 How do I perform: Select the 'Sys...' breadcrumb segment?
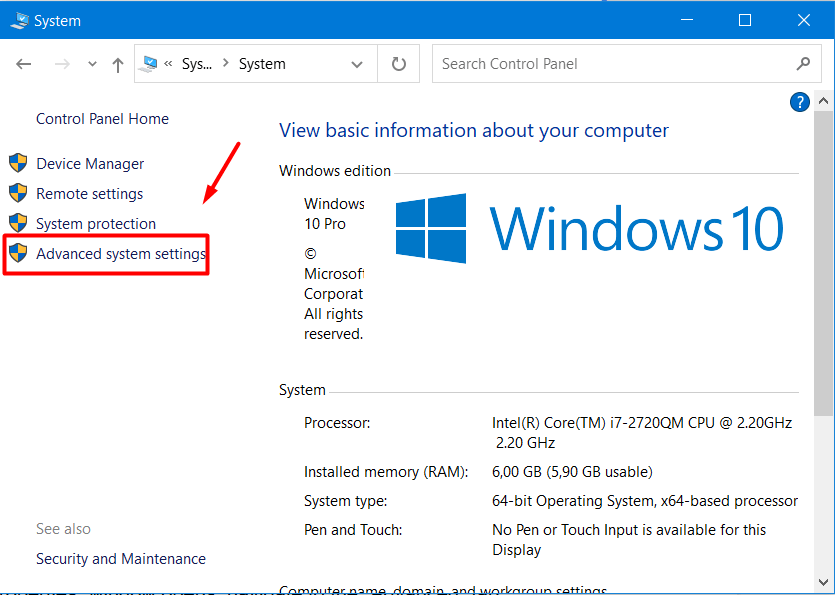coord(197,64)
